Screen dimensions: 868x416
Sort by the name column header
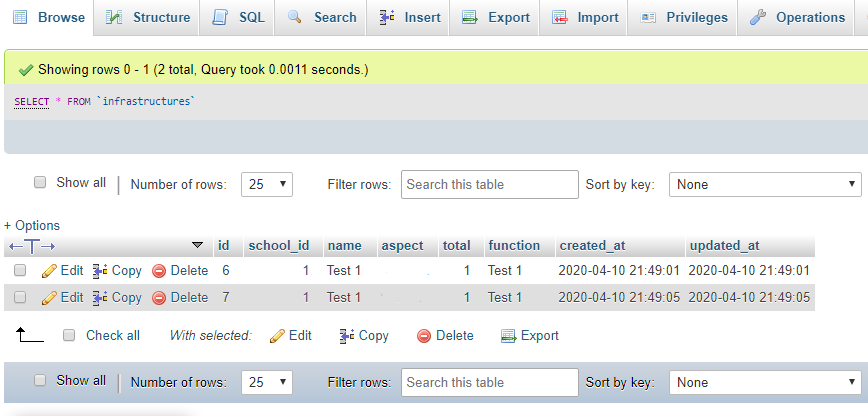pos(344,245)
